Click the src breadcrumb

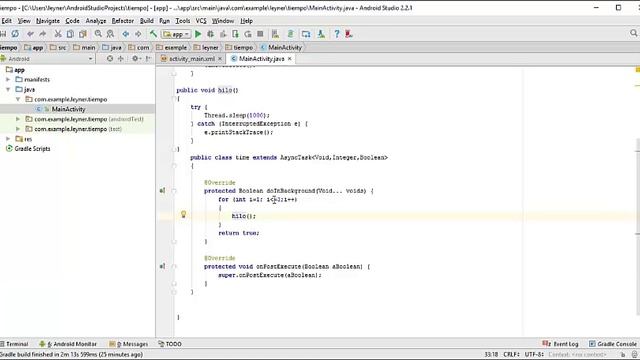tap(58, 48)
